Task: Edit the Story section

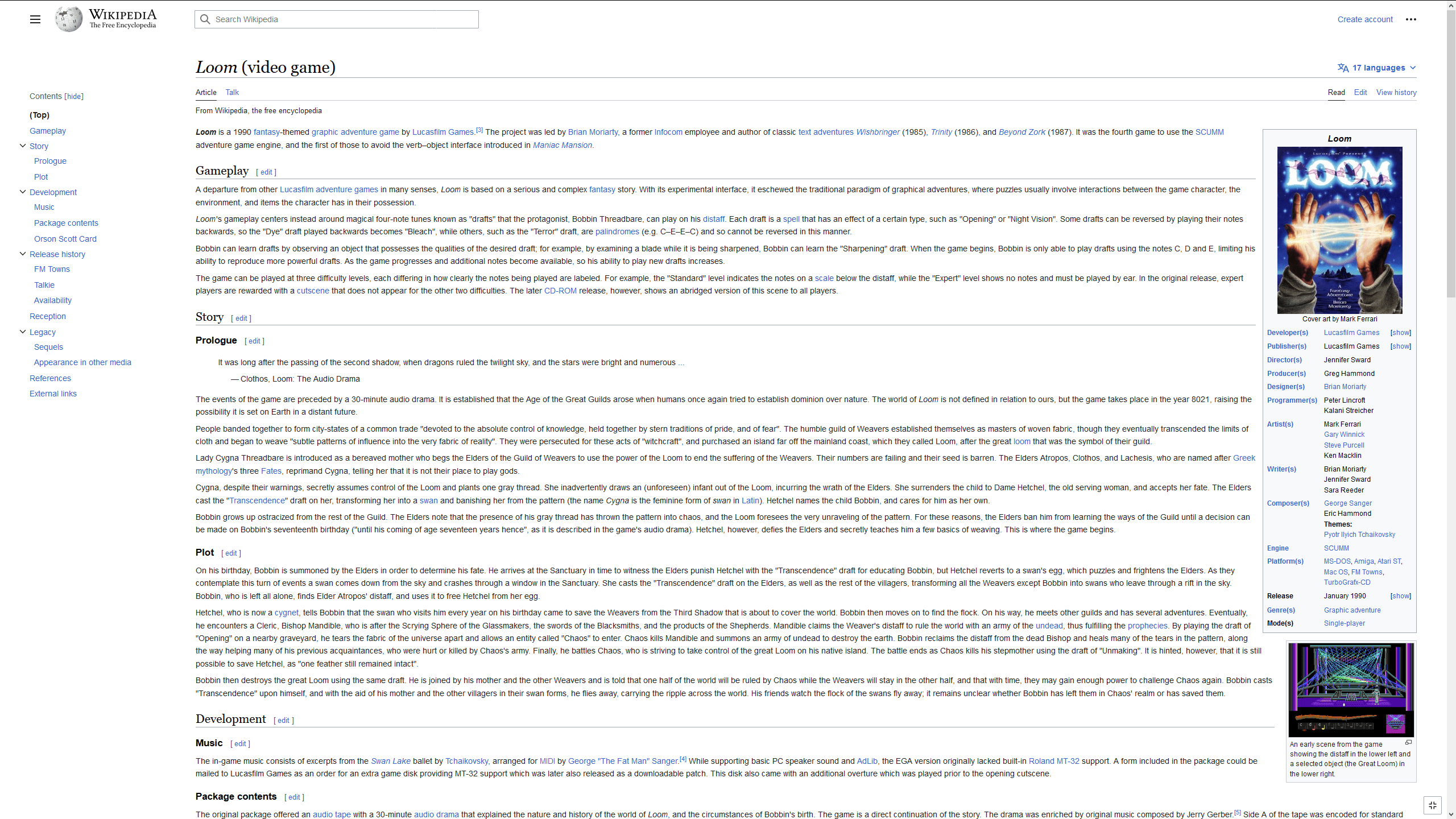Action: (x=241, y=318)
